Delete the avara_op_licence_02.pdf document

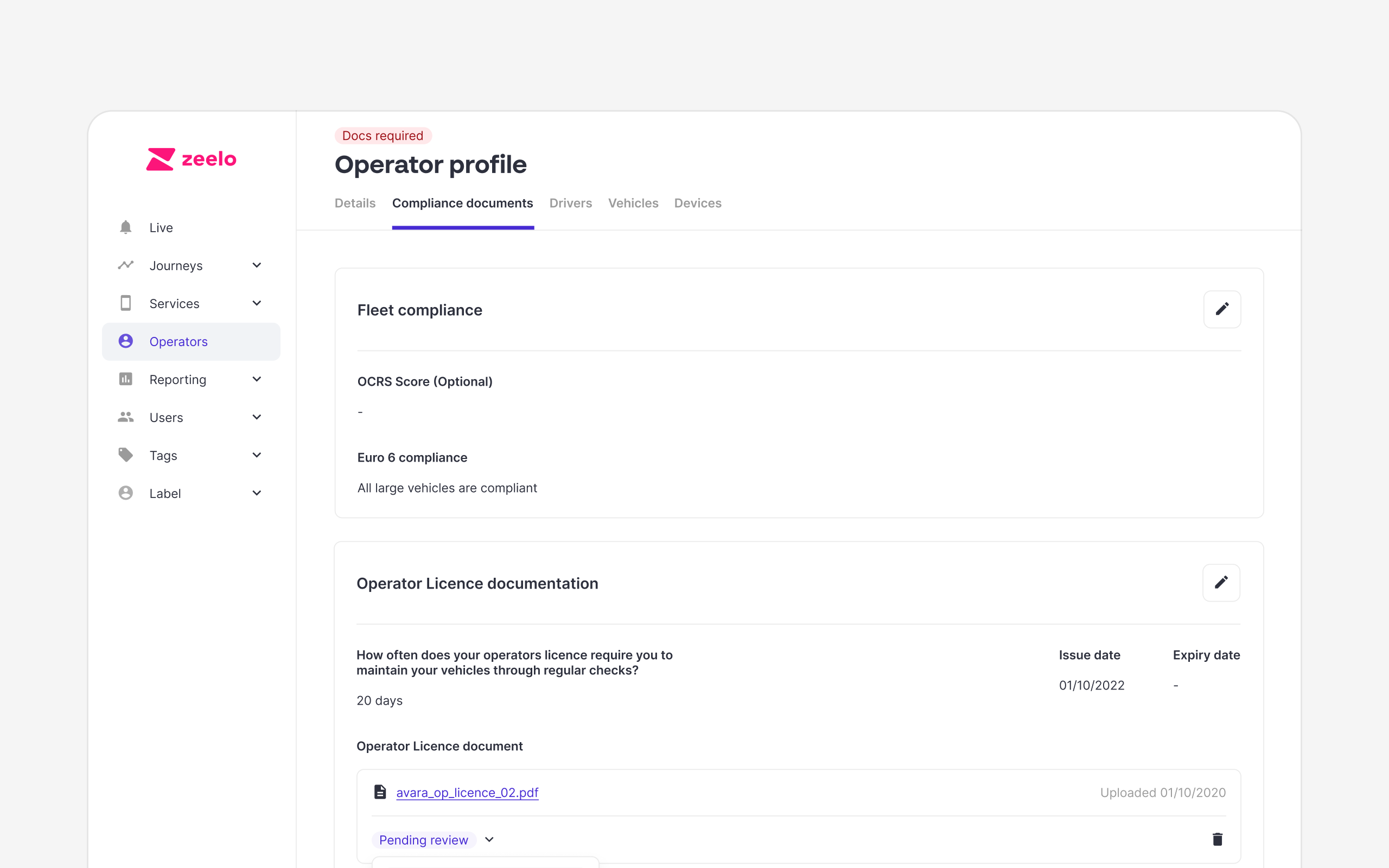[1218, 839]
